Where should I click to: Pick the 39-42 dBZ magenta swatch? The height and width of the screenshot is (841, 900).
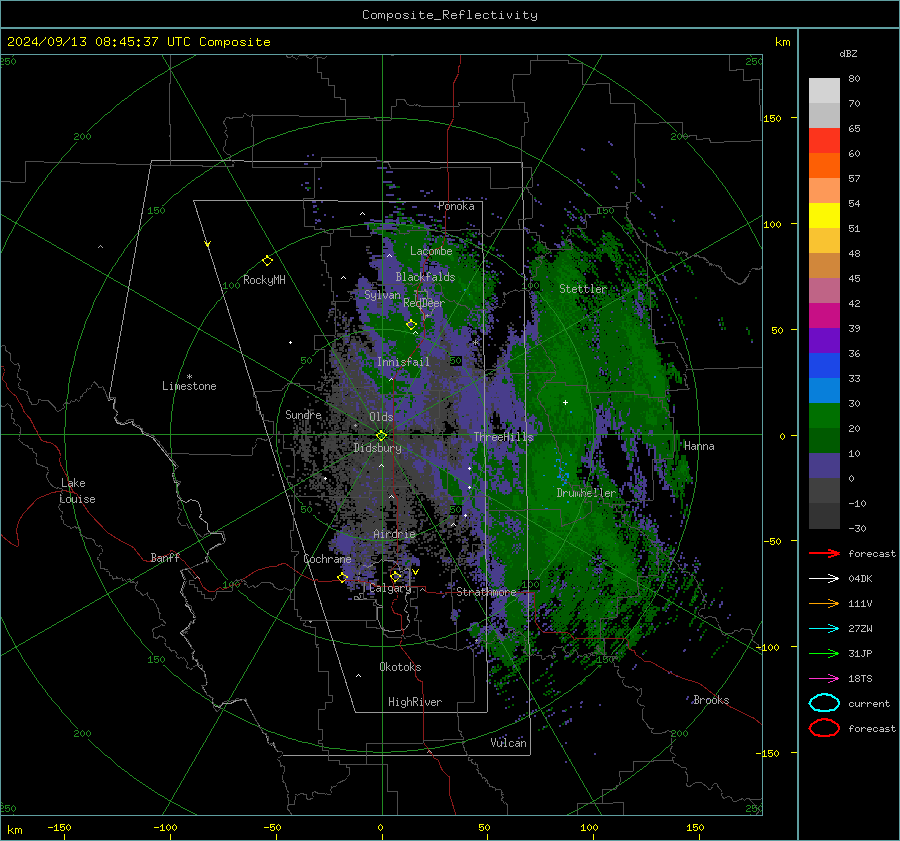[824, 315]
